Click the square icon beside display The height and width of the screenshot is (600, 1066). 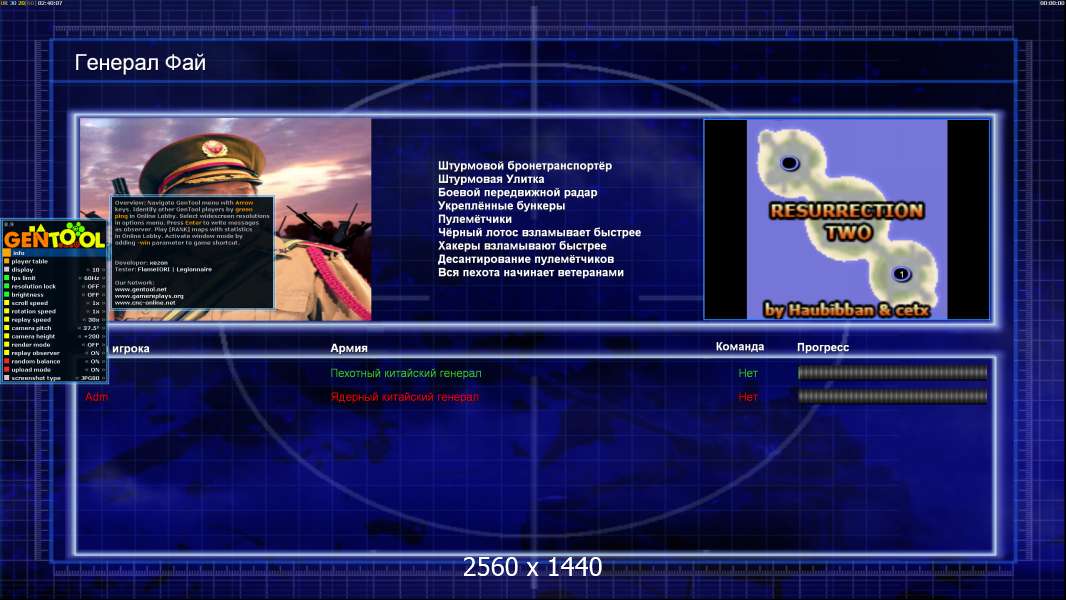[7, 270]
